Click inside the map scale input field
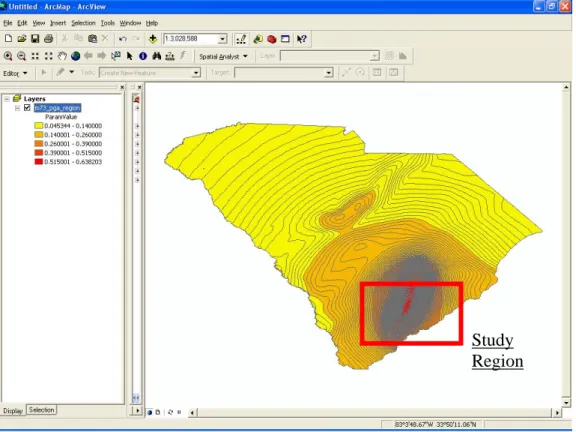 point(191,39)
